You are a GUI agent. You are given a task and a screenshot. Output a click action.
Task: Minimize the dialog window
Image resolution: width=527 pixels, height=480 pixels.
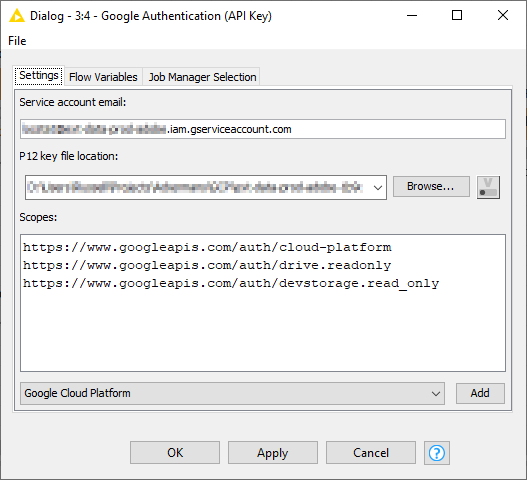[412, 15]
